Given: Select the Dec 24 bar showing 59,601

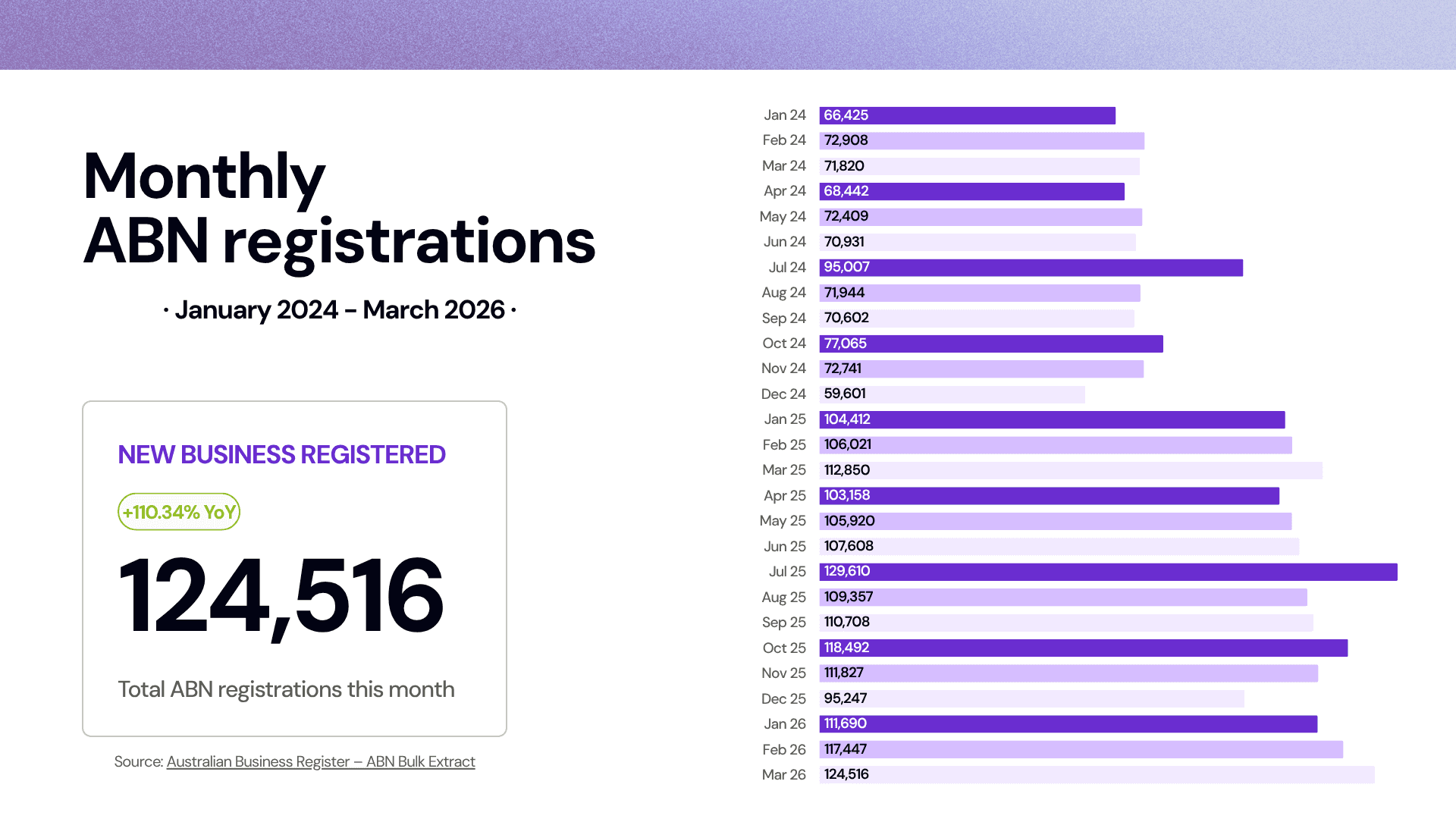Looking at the screenshot, I should (952, 394).
